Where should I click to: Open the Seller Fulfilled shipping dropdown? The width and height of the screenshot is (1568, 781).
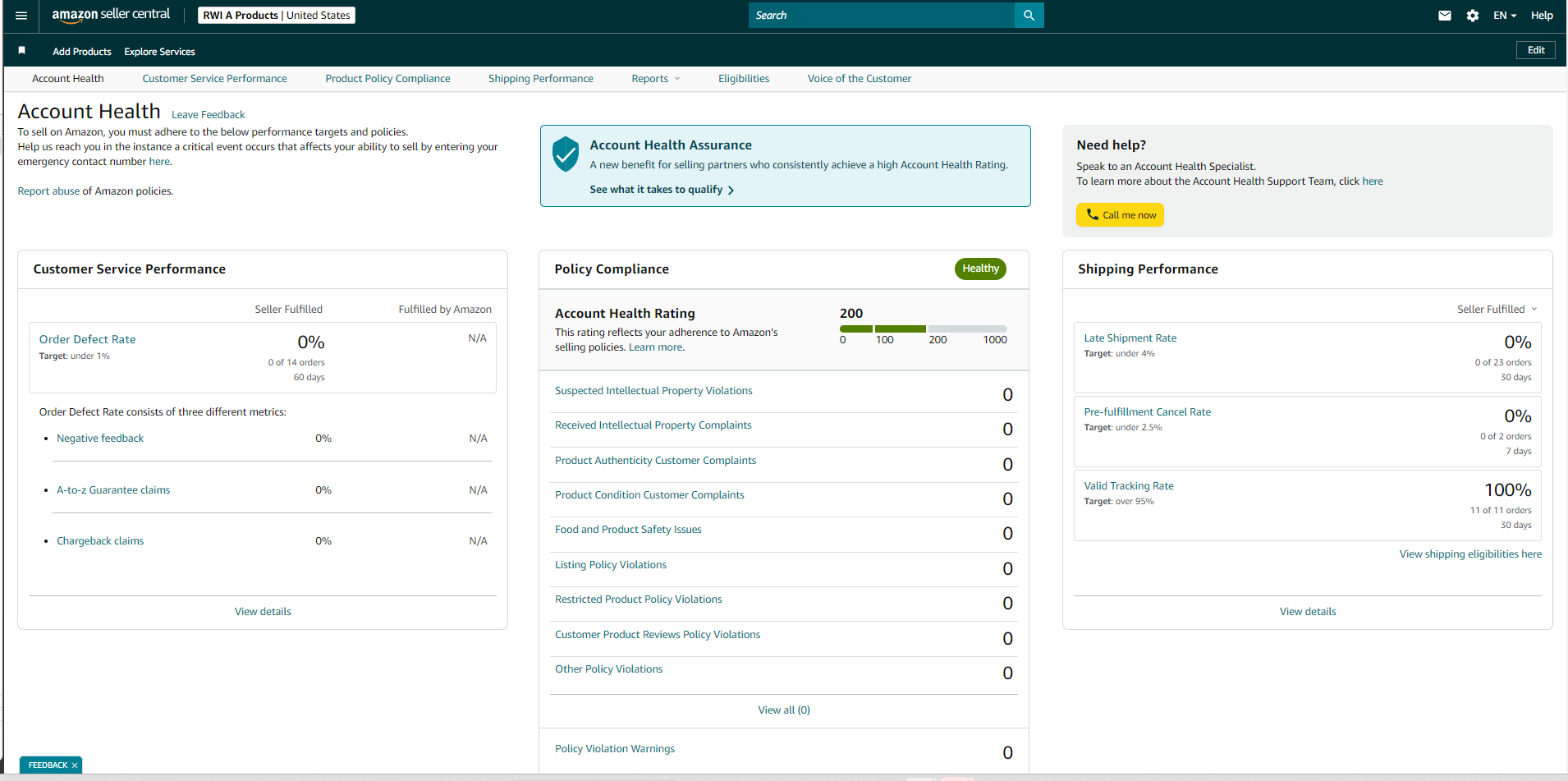tap(1497, 310)
